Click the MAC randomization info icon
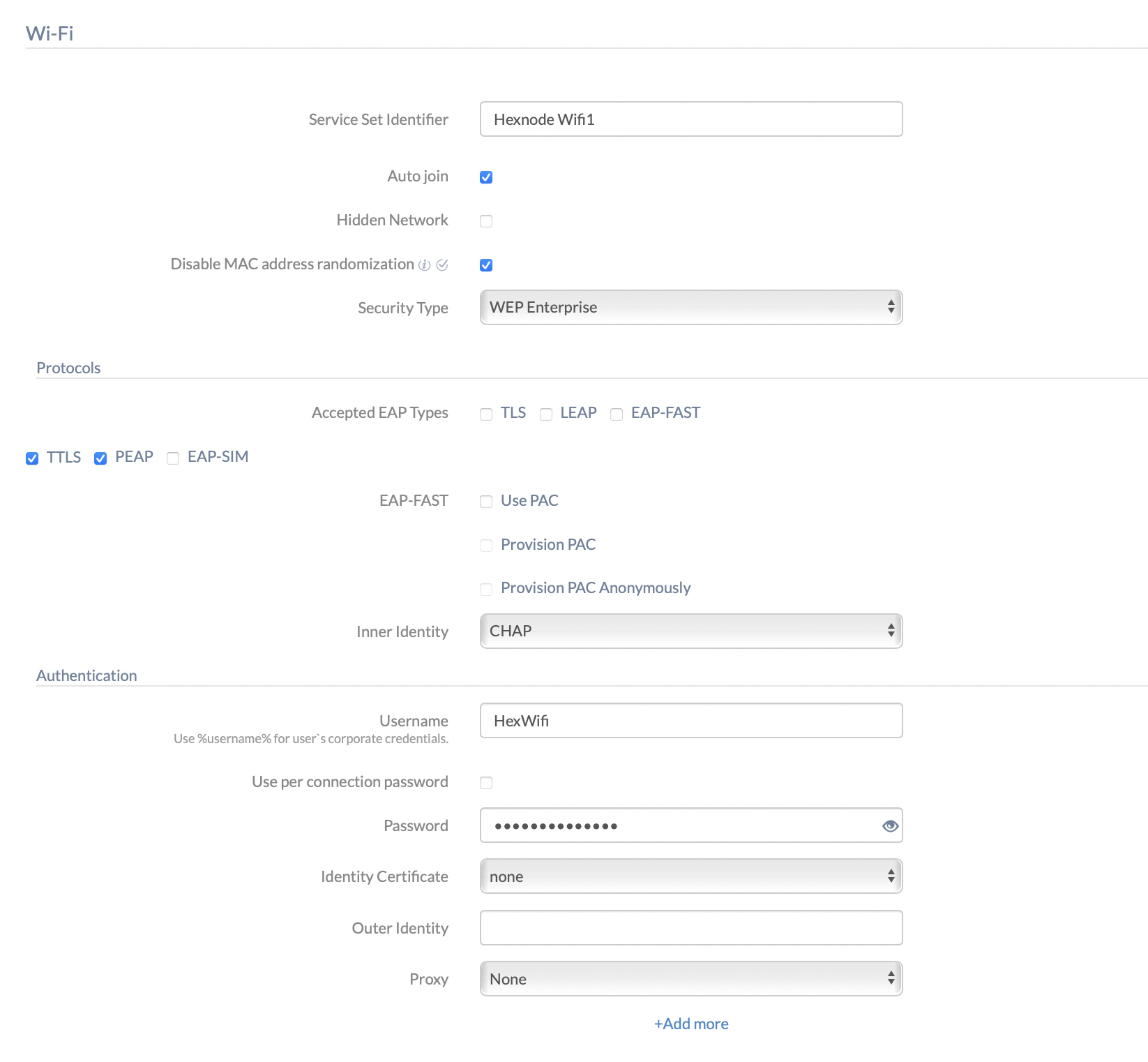 click(424, 265)
